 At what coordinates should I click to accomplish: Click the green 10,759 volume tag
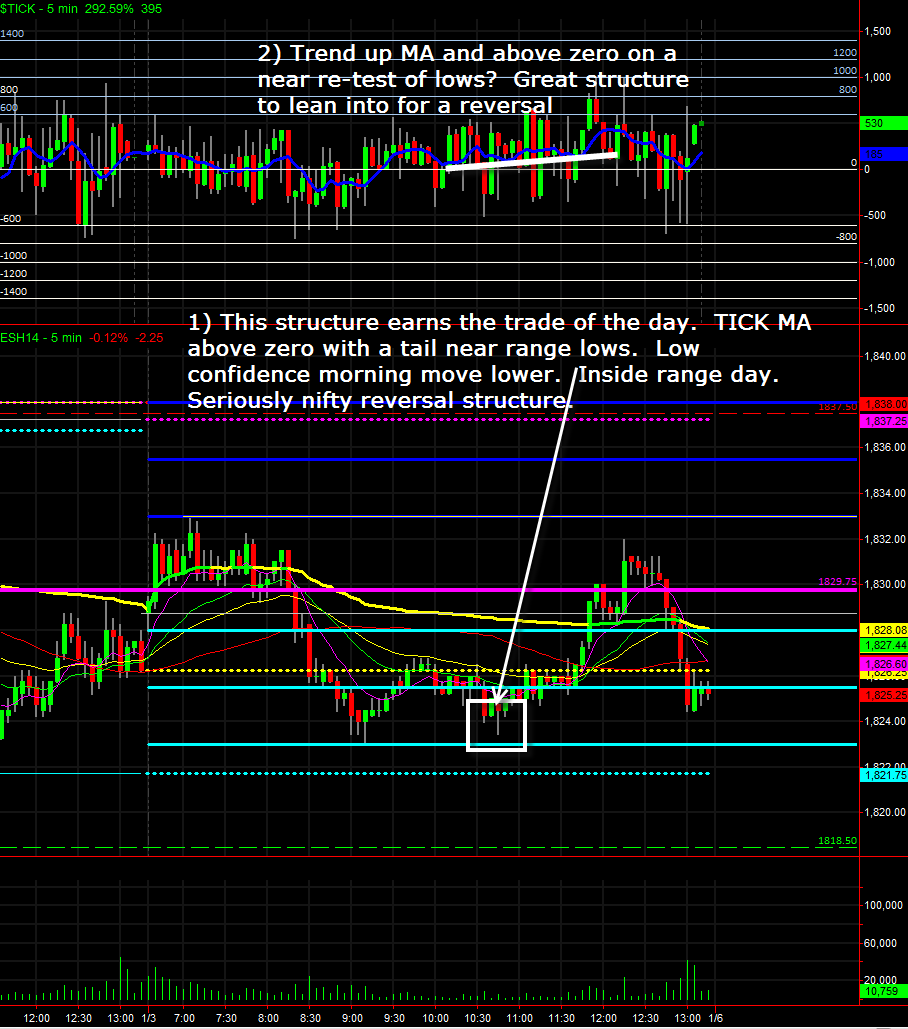[884, 991]
